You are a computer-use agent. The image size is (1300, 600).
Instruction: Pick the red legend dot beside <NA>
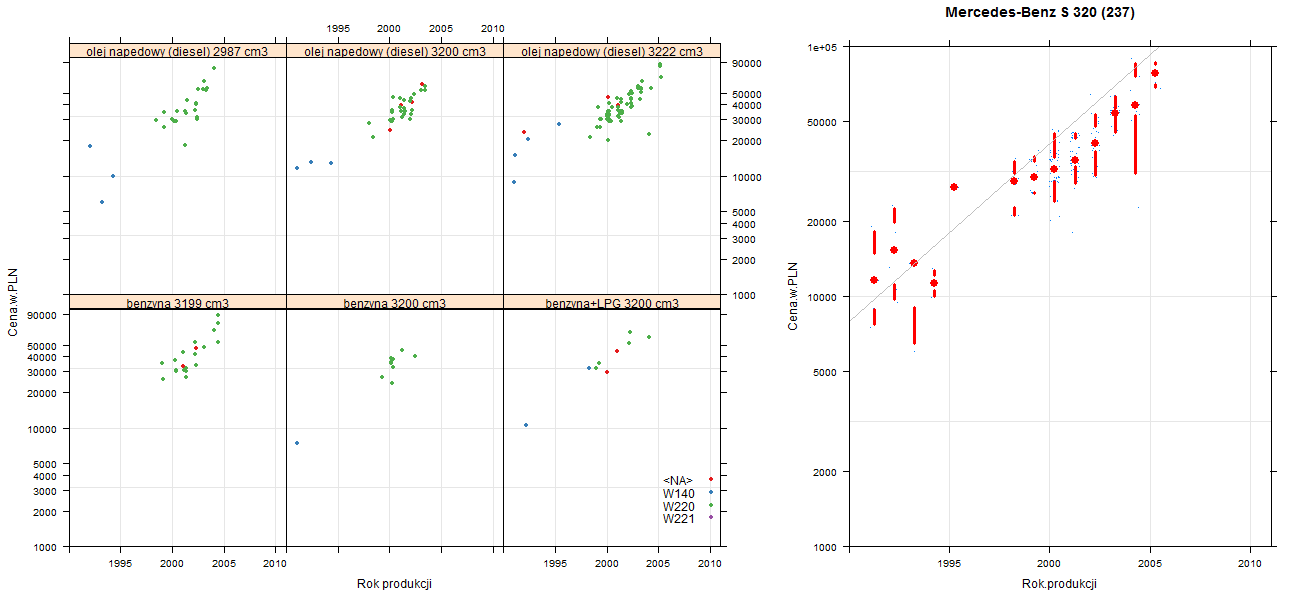pyautogui.click(x=710, y=480)
